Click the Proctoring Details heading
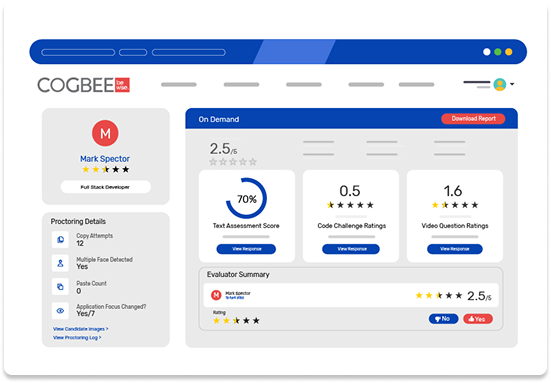The width and height of the screenshot is (551, 383). [78, 221]
